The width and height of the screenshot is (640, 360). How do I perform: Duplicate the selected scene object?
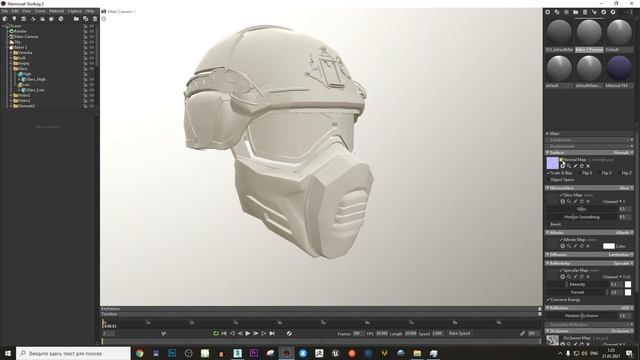point(86,19)
